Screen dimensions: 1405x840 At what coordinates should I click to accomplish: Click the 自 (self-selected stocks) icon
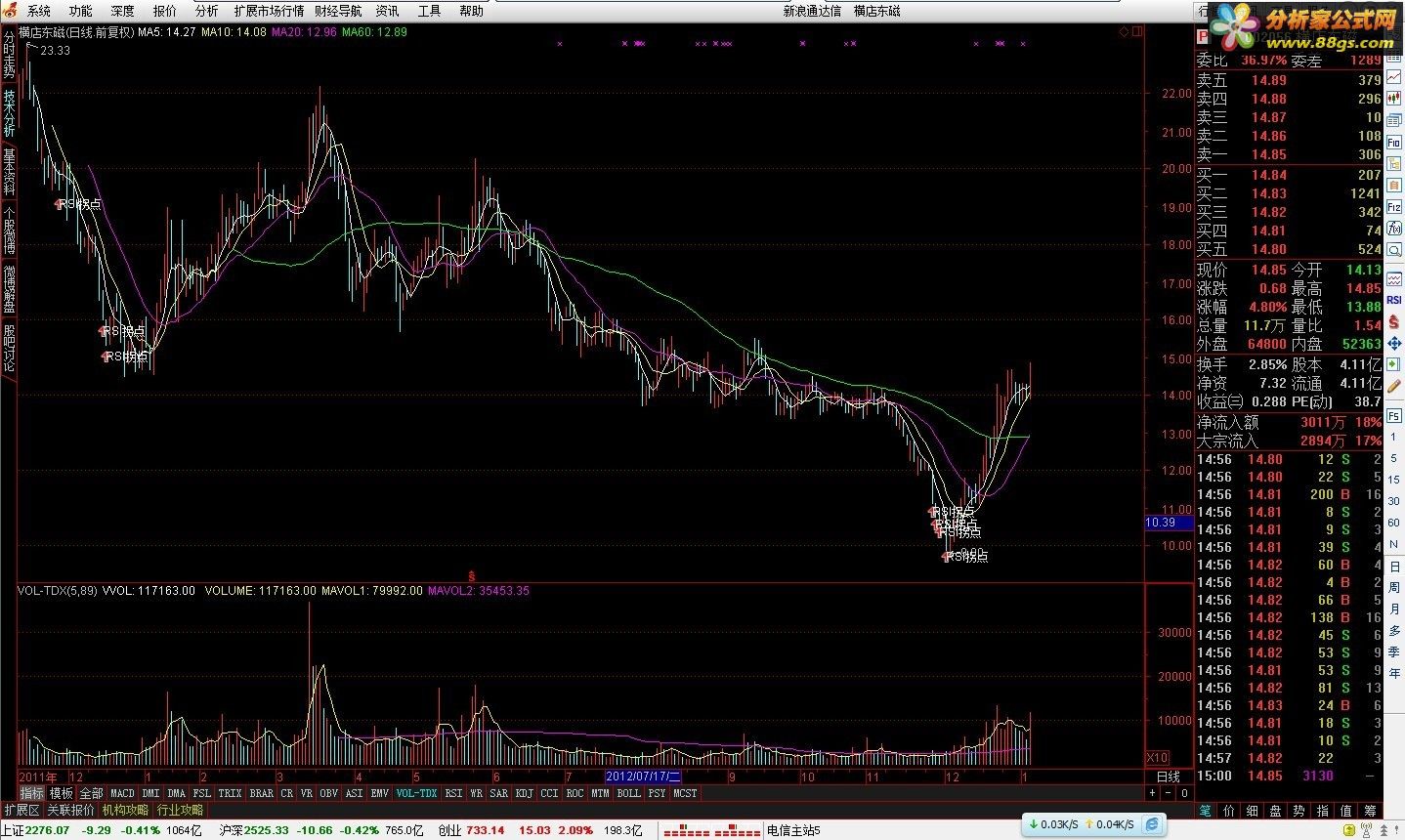coord(1394,185)
